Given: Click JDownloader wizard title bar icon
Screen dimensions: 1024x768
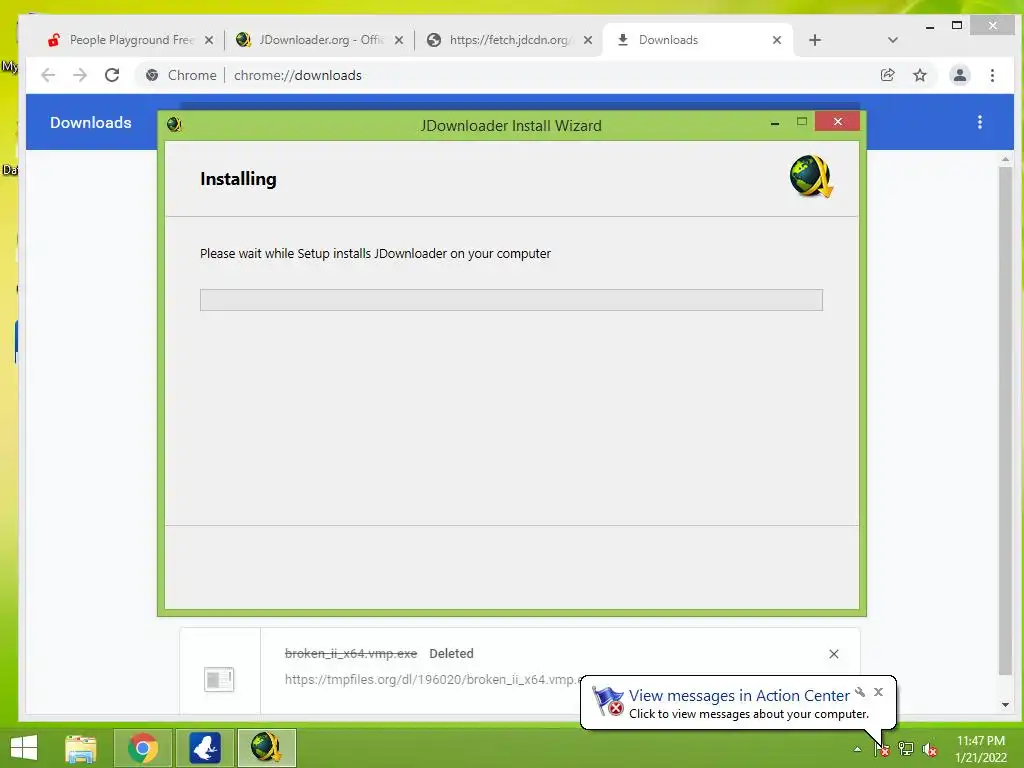Looking at the screenshot, I should [174, 124].
